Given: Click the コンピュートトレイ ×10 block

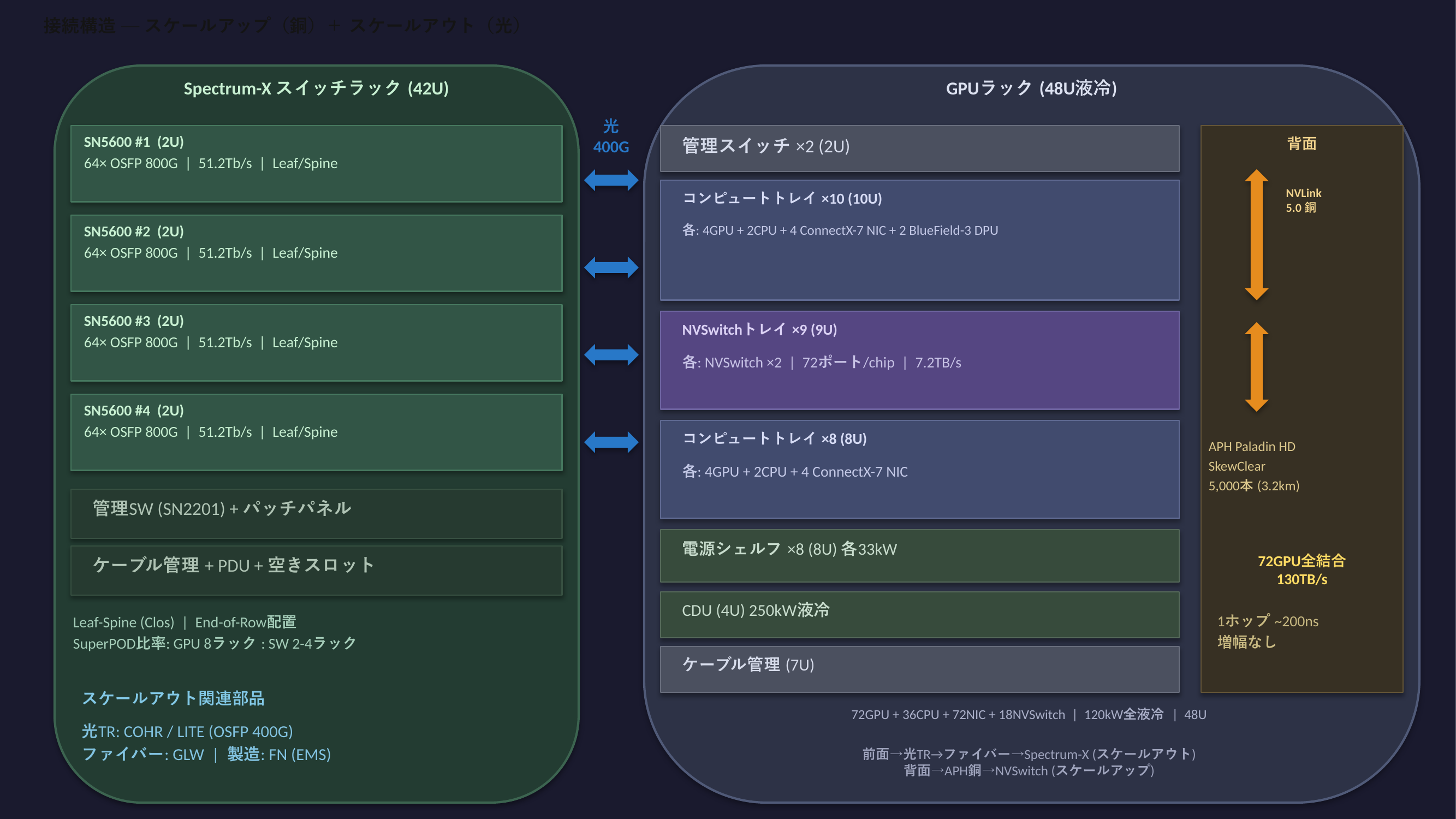Looking at the screenshot, I should [919, 240].
